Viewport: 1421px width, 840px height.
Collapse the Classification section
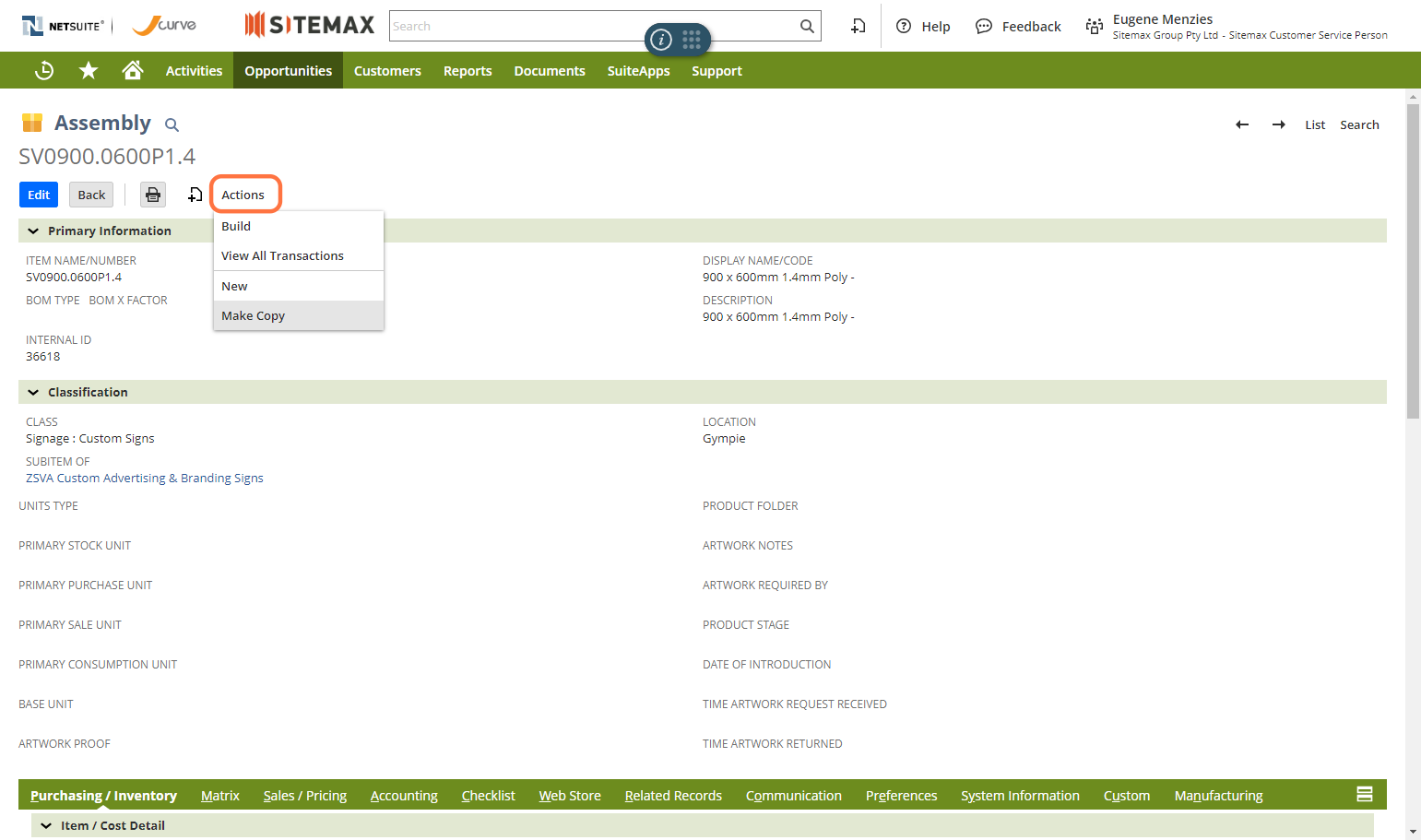33,392
